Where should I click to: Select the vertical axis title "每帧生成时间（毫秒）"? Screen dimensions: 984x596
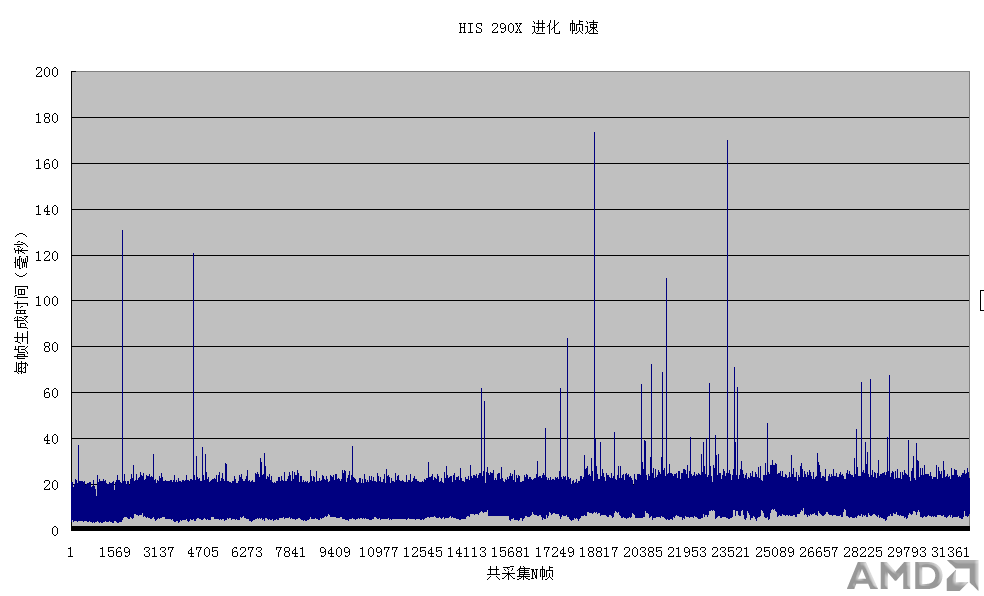coord(21,303)
